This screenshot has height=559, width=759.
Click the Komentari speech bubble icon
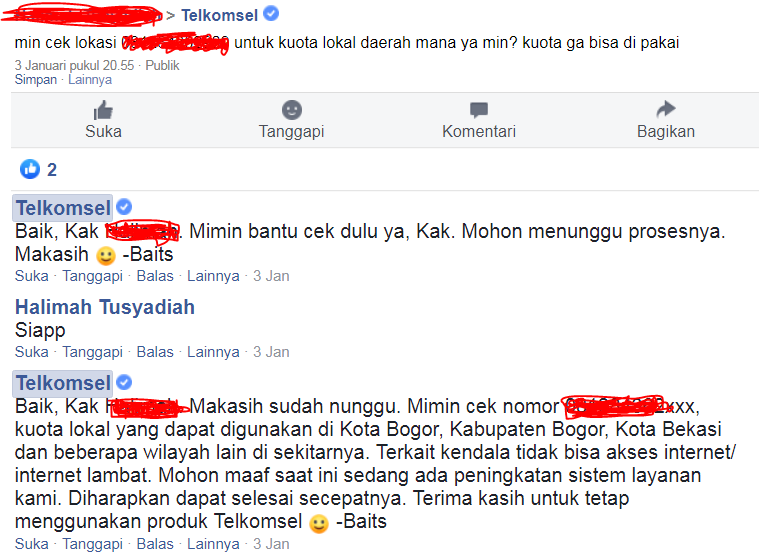click(x=479, y=110)
